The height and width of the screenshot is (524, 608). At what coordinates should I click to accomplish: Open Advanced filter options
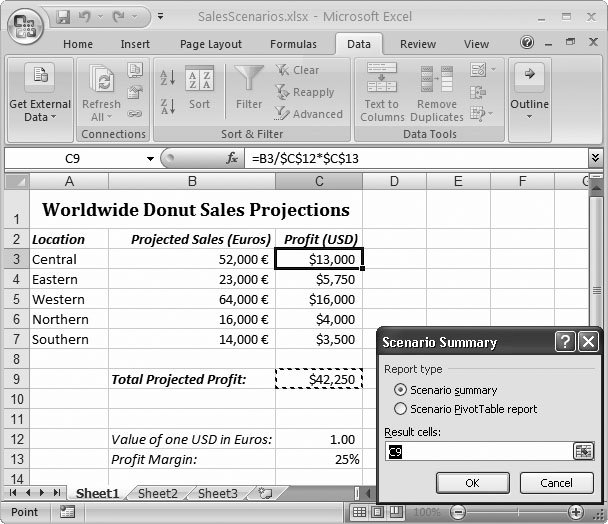[x=309, y=114]
